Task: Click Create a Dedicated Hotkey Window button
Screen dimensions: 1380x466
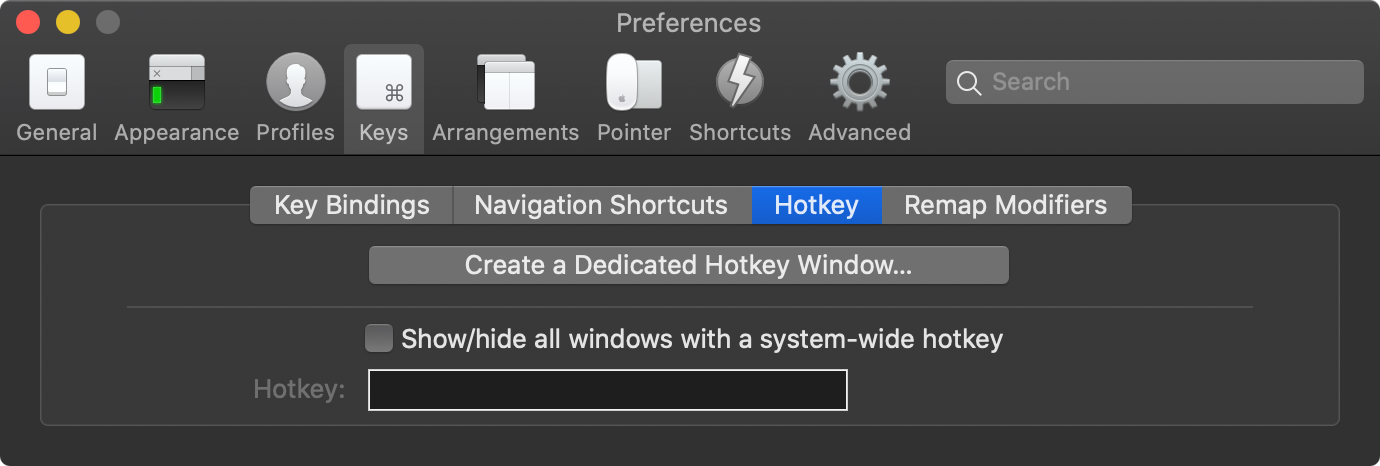Action: (689, 265)
